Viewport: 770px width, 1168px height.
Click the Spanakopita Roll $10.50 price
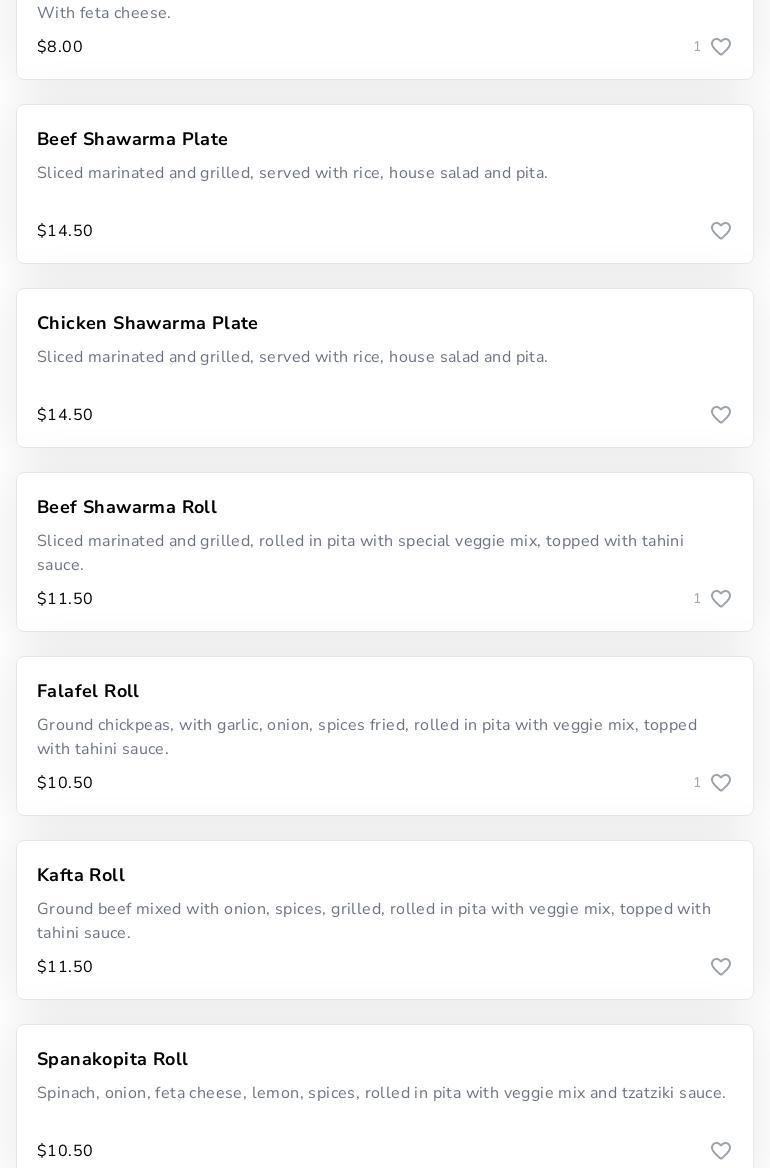[x=65, y=1151]
